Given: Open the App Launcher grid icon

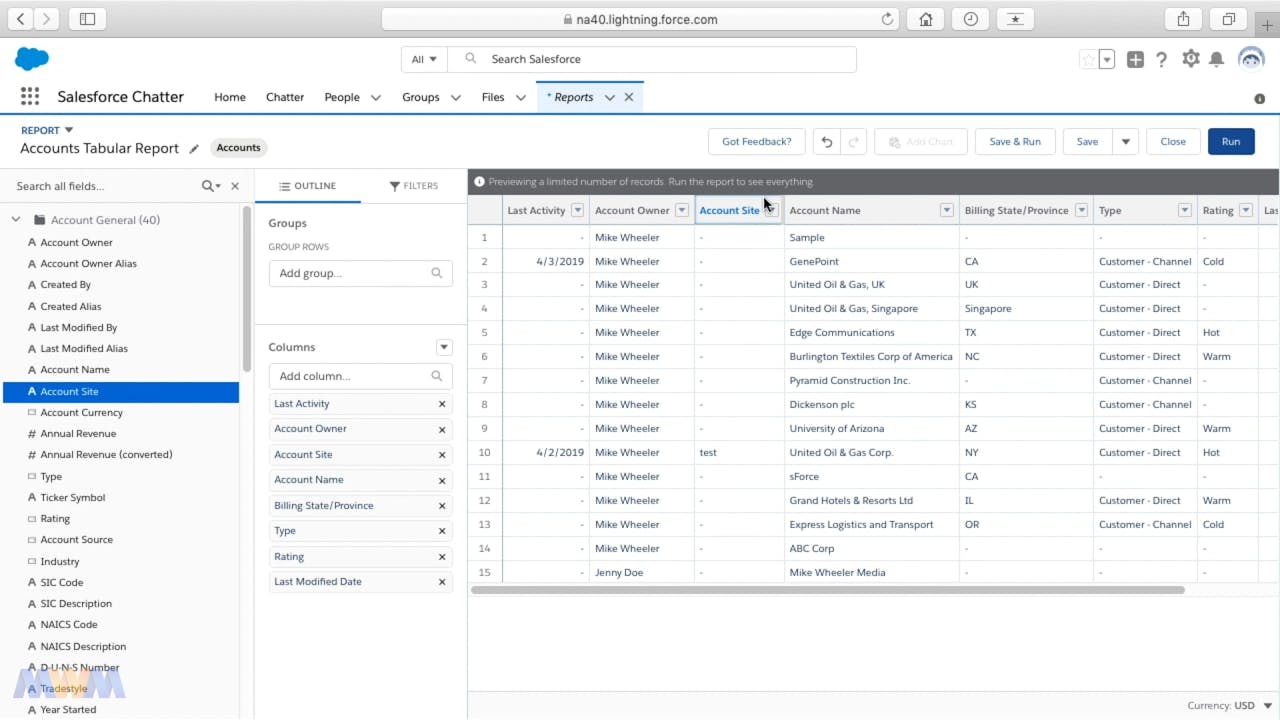Looking at the screenshot, I should point(30,97).
